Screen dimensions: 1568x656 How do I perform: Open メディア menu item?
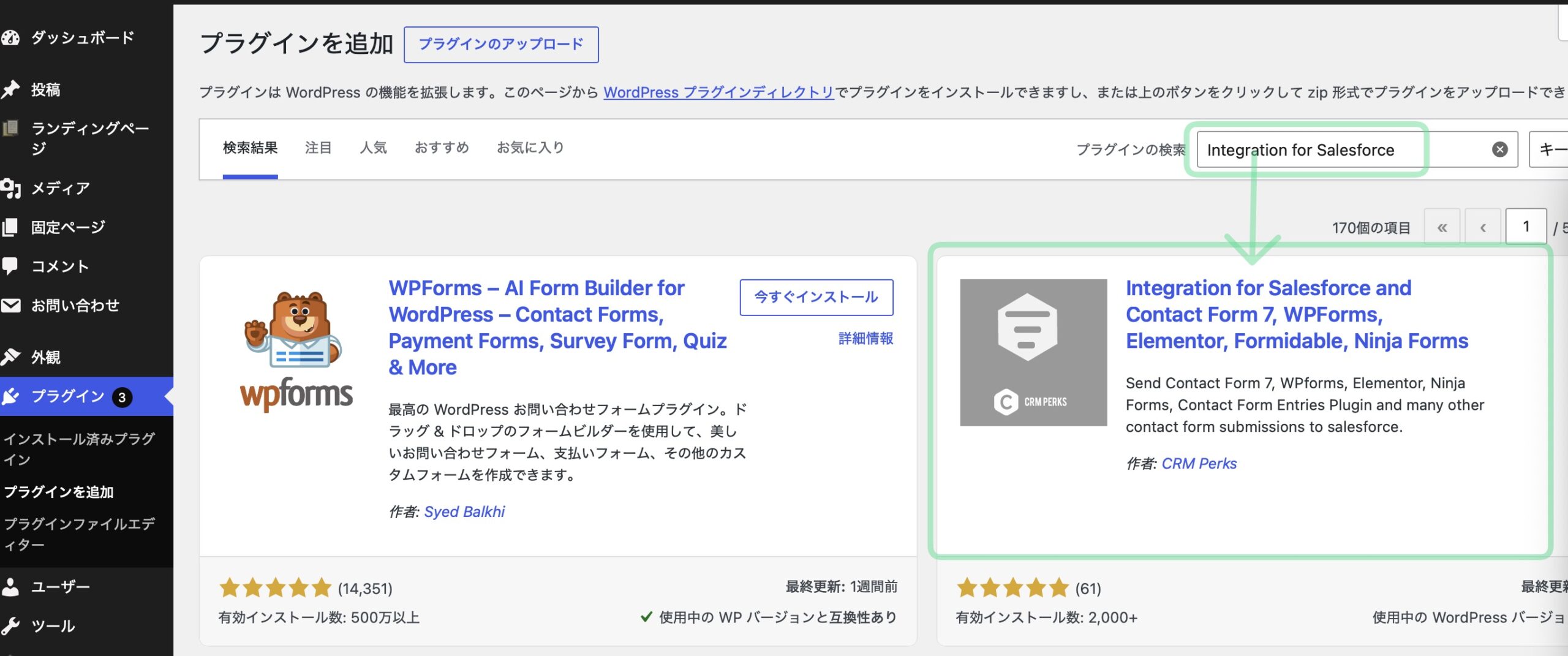(61, 188)
